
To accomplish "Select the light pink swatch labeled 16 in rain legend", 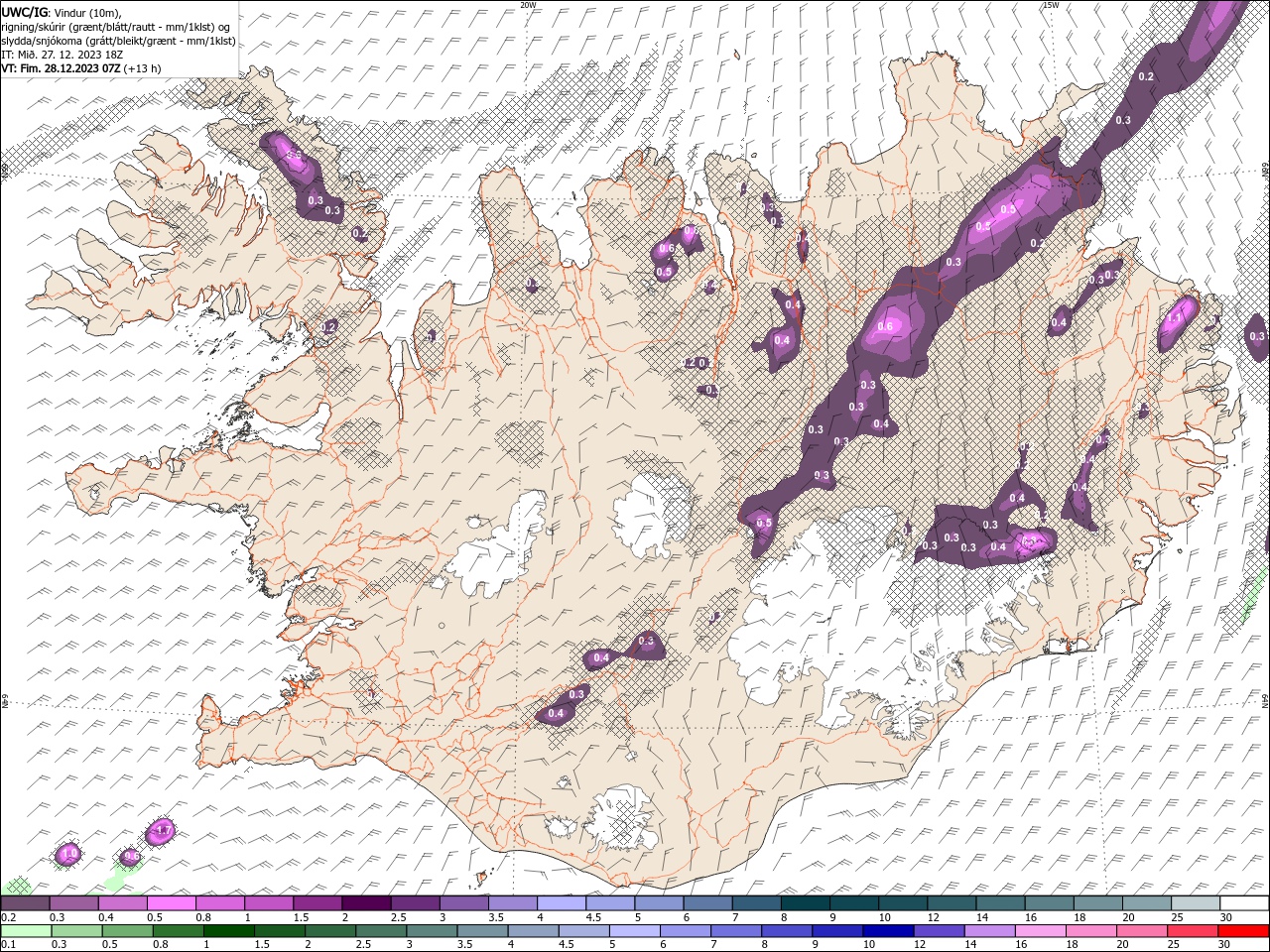I will 1040,931.
